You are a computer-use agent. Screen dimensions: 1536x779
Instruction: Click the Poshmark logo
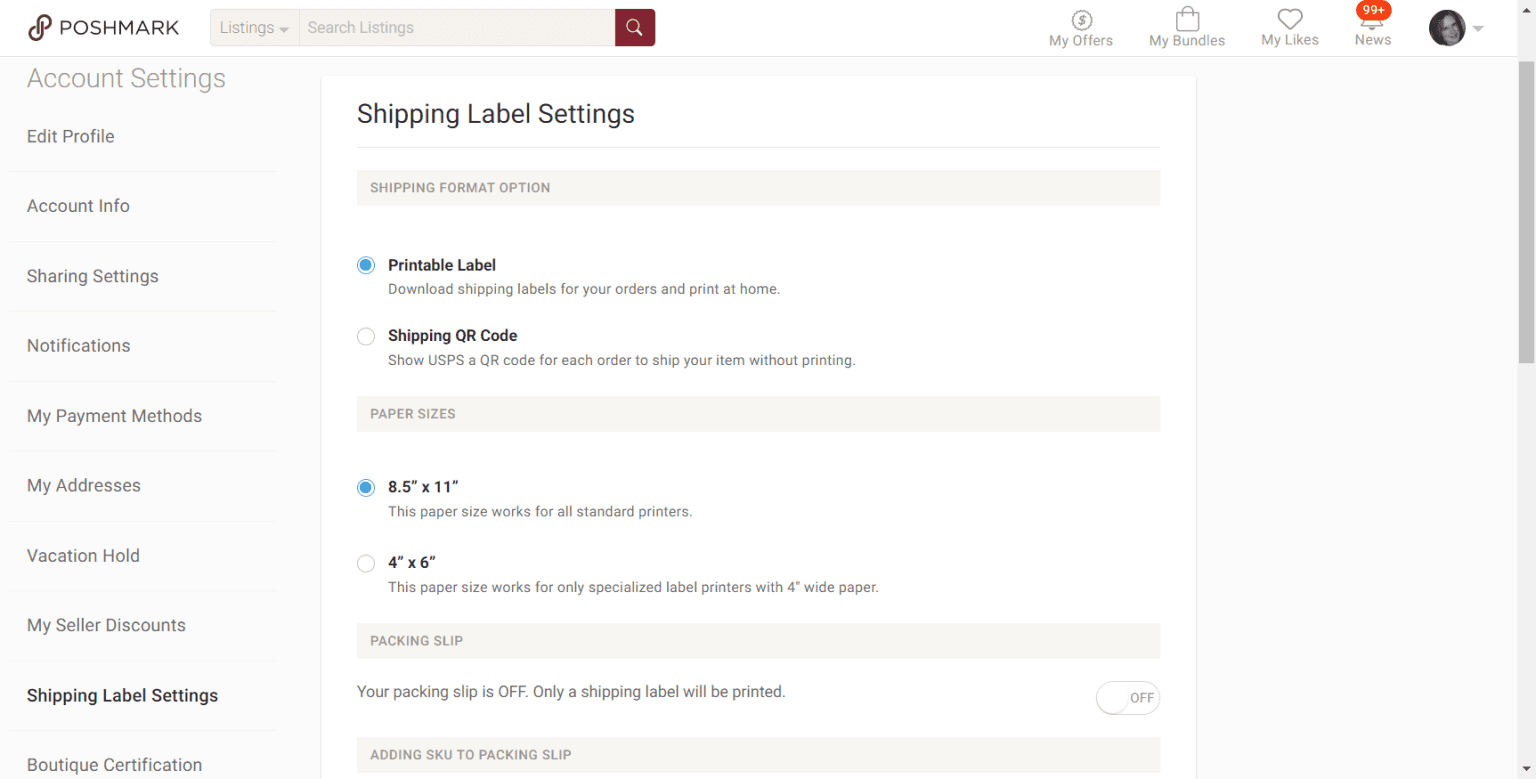click(x=103, y=27)
